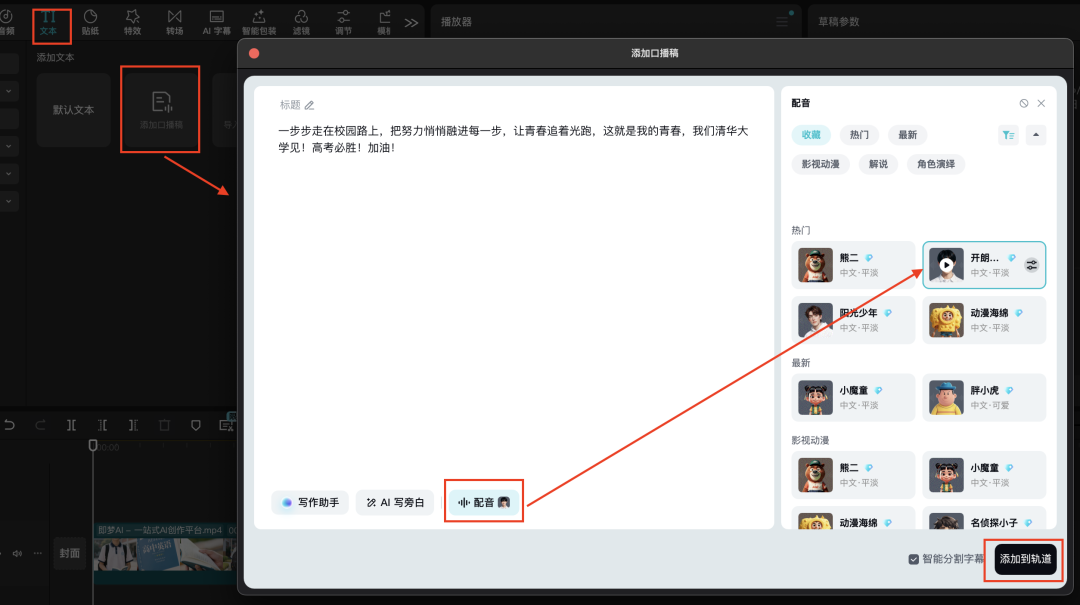Click the undo icon above the timeline
The height and width of the screenshot is (605, 1080).
pyautogui.click(x=10, y=425)
